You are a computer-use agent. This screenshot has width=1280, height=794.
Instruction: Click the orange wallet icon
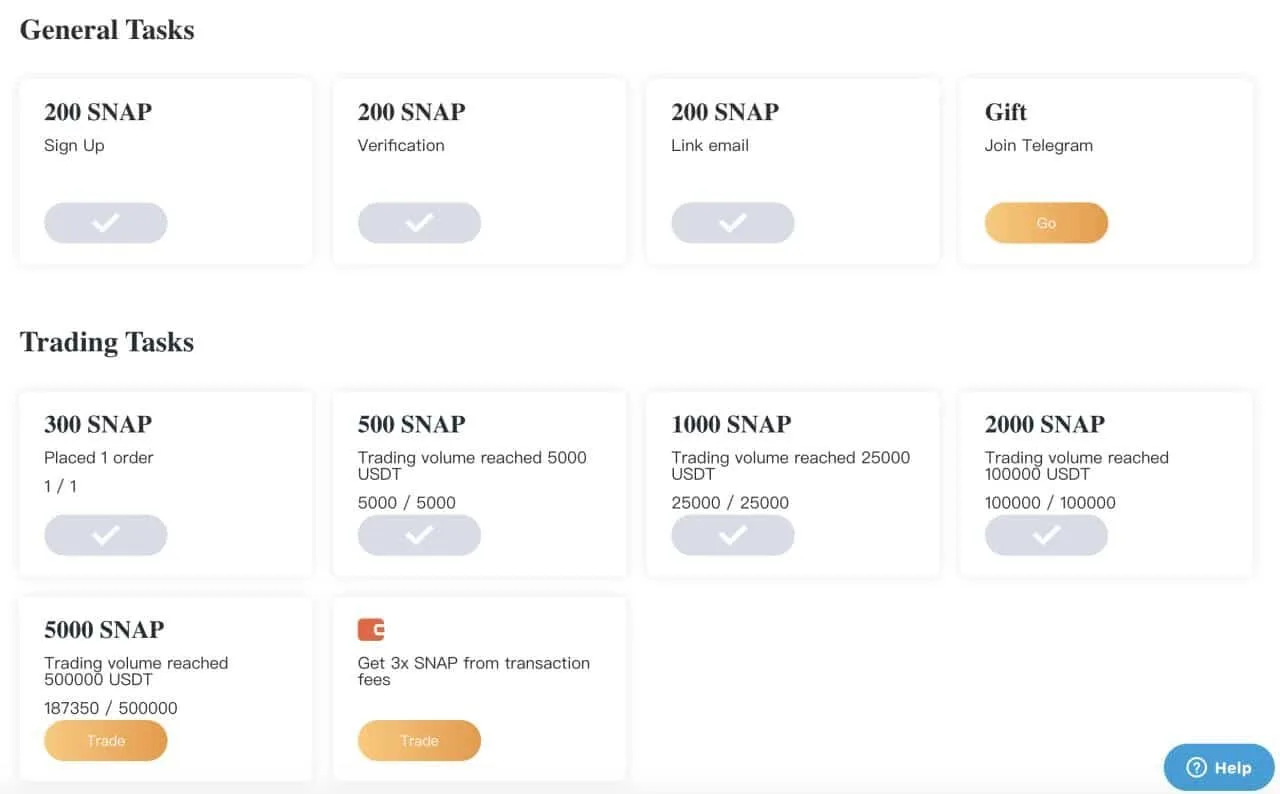point(371,630)
